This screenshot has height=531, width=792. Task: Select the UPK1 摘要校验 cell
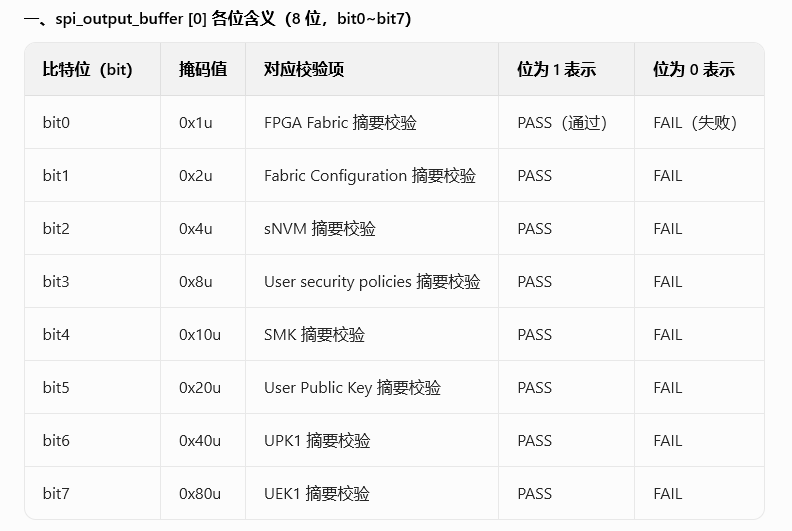[317, 441]
